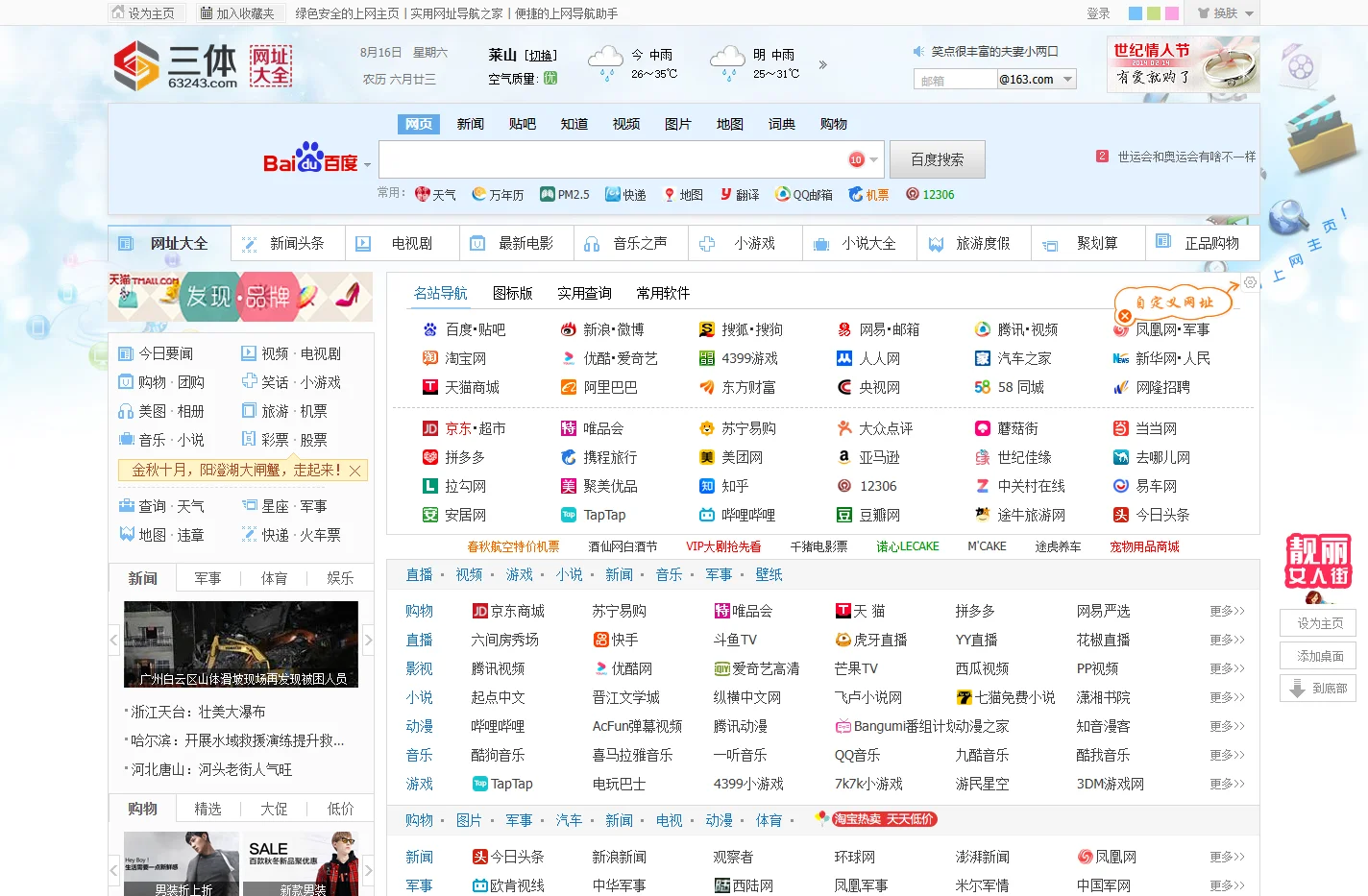The height and width of the screenshot is (896, 1368).
Task: Expand 更多 for the 音乐 row
Action: click(1227, 755)
